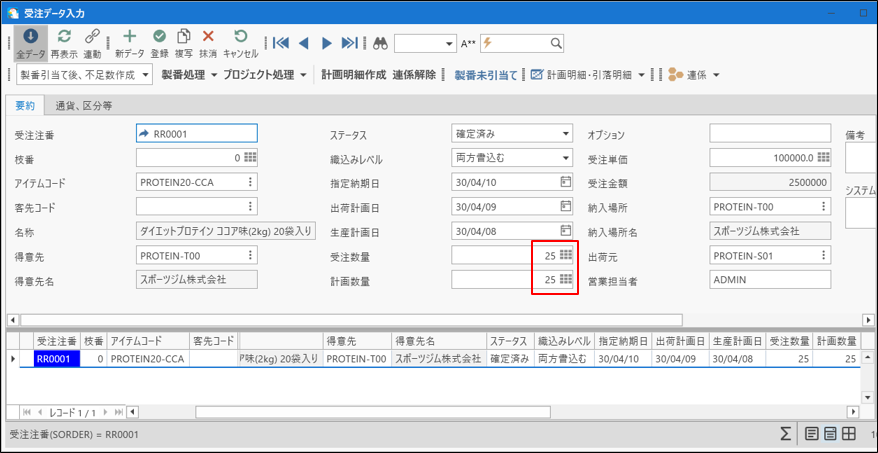878x453 pixels.
Task: Switch to form-only layout status icon
Action: coord(812,433)
